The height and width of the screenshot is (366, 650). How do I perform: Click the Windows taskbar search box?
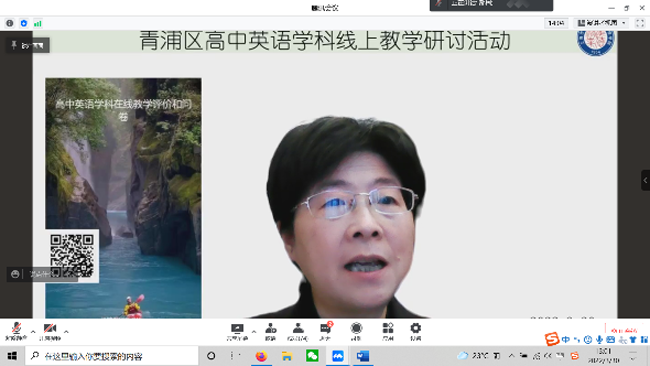(x=112, y=356)
